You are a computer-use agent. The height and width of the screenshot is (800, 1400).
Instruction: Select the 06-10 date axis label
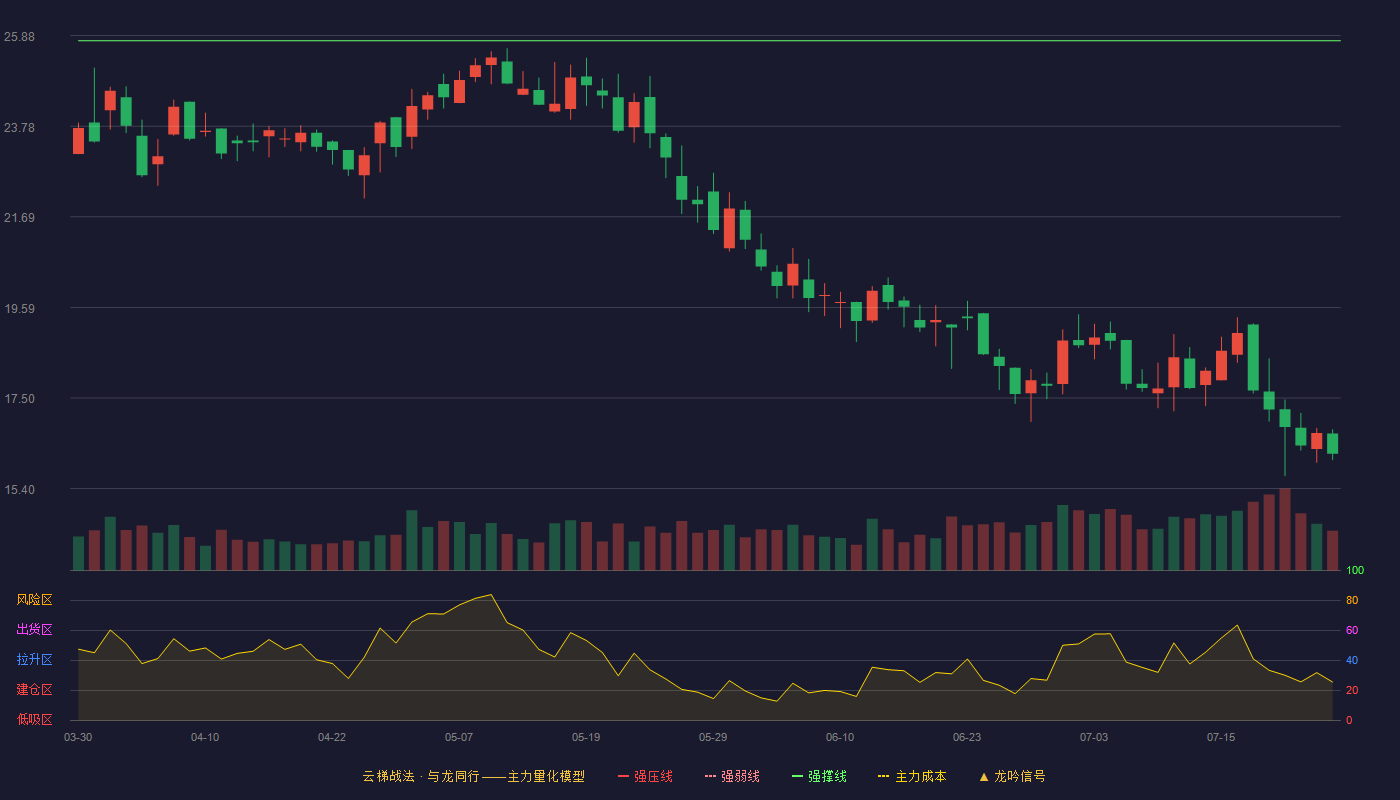[840, 737]
